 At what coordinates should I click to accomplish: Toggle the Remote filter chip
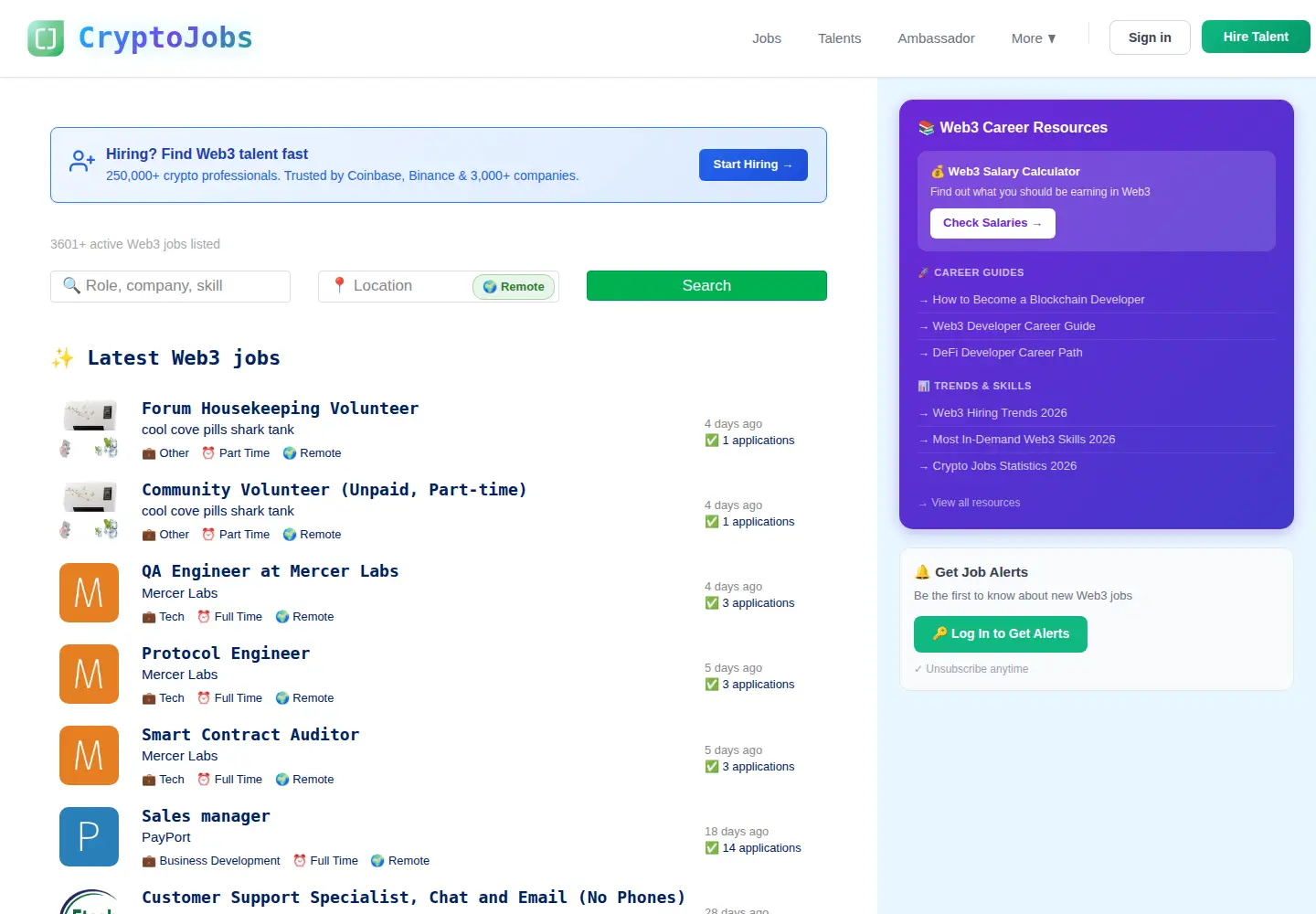point(514,286)
